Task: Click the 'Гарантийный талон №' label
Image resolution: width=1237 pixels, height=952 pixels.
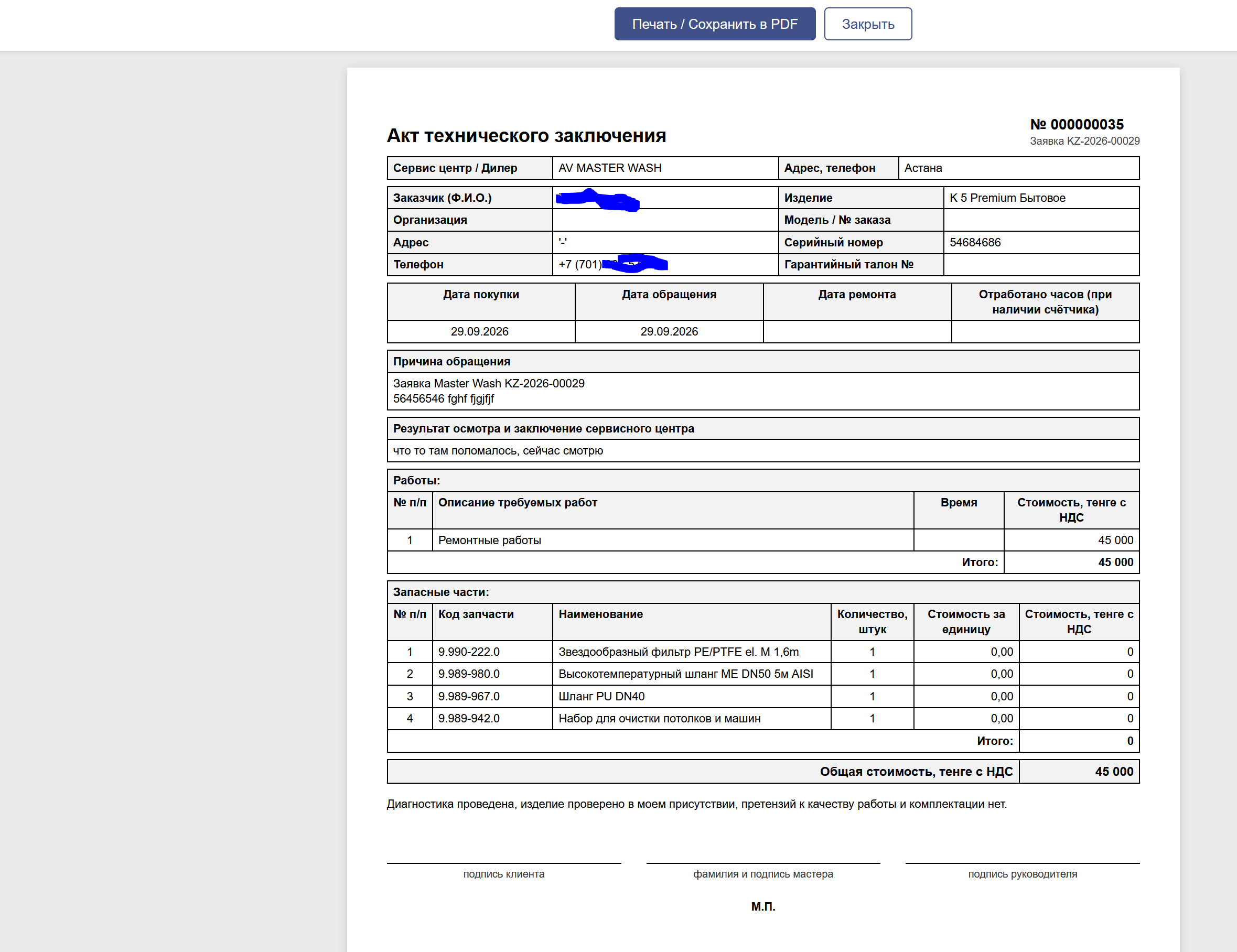Action: (x=848, y=265)
